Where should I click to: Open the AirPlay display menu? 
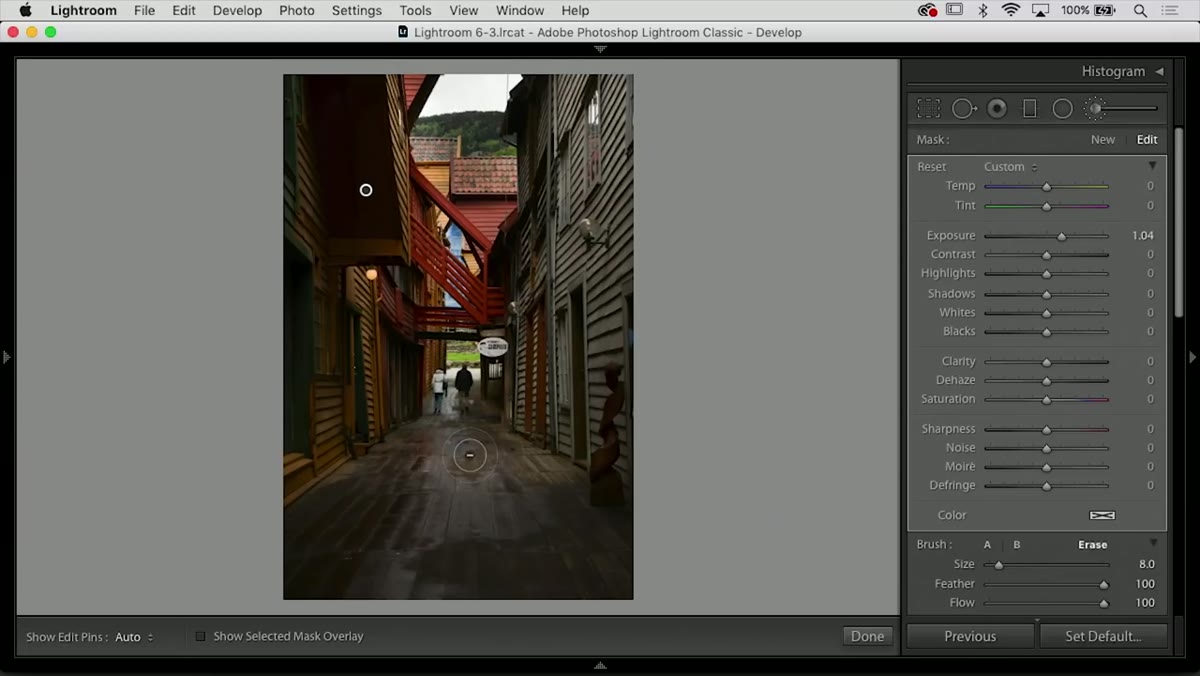1041,10
